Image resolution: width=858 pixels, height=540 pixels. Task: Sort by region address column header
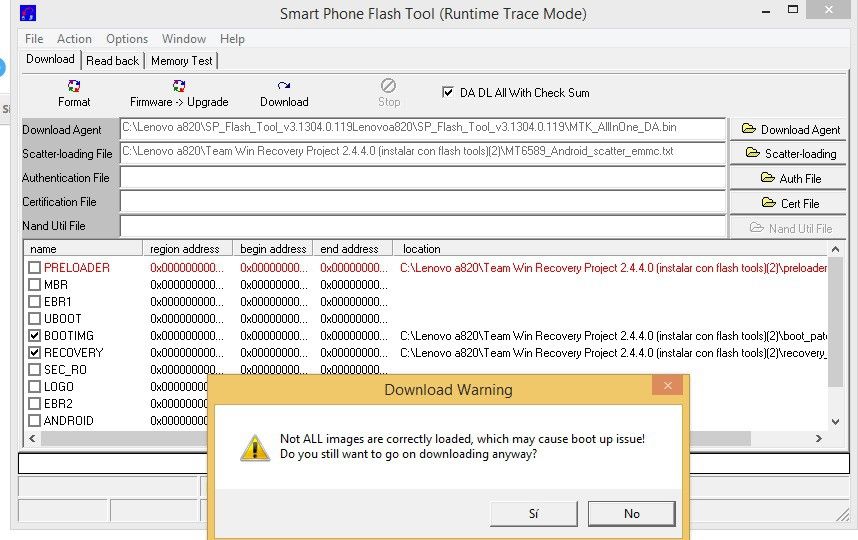click(188, 248)
